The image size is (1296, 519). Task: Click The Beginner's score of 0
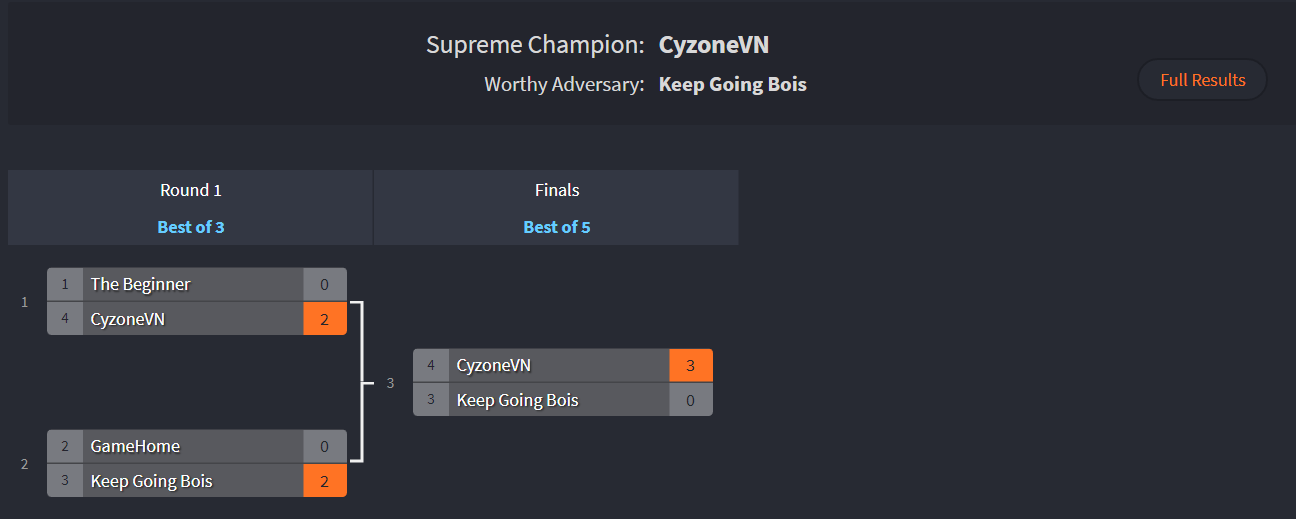pos(325,284)
